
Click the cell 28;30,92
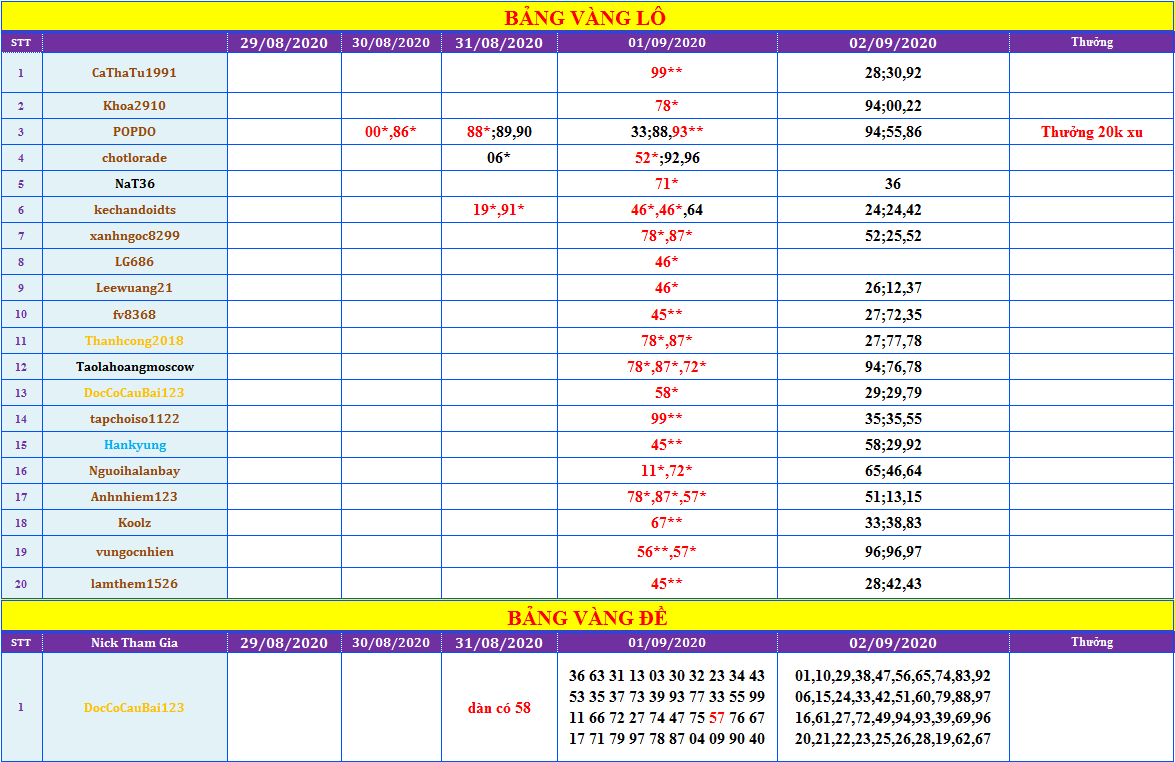click(x=893, y=73)
